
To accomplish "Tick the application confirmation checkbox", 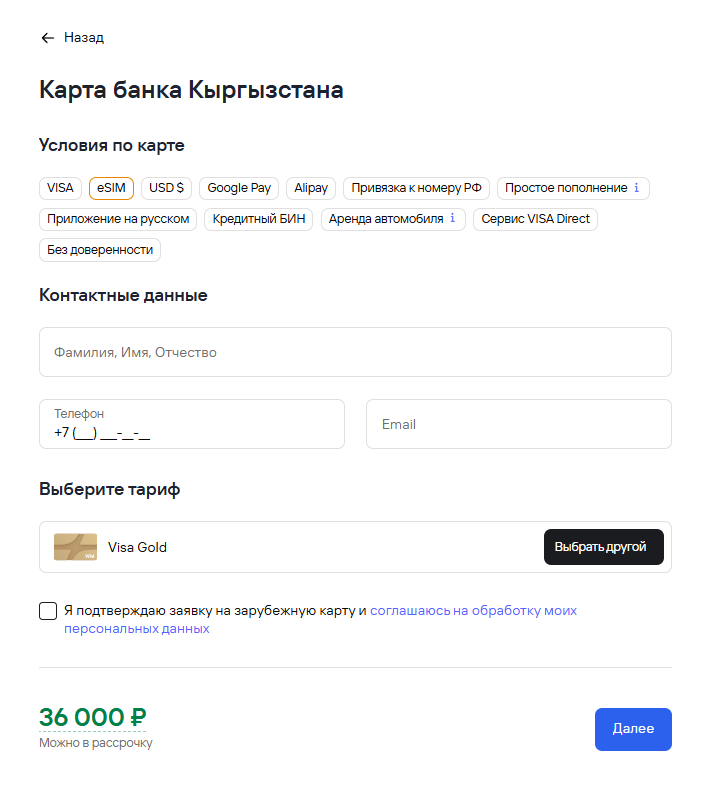I will click(48, 611).
